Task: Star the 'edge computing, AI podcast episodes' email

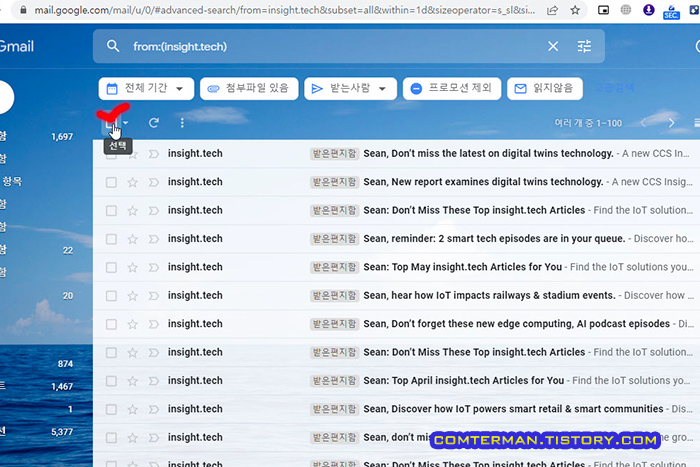Action: point(133,324)
